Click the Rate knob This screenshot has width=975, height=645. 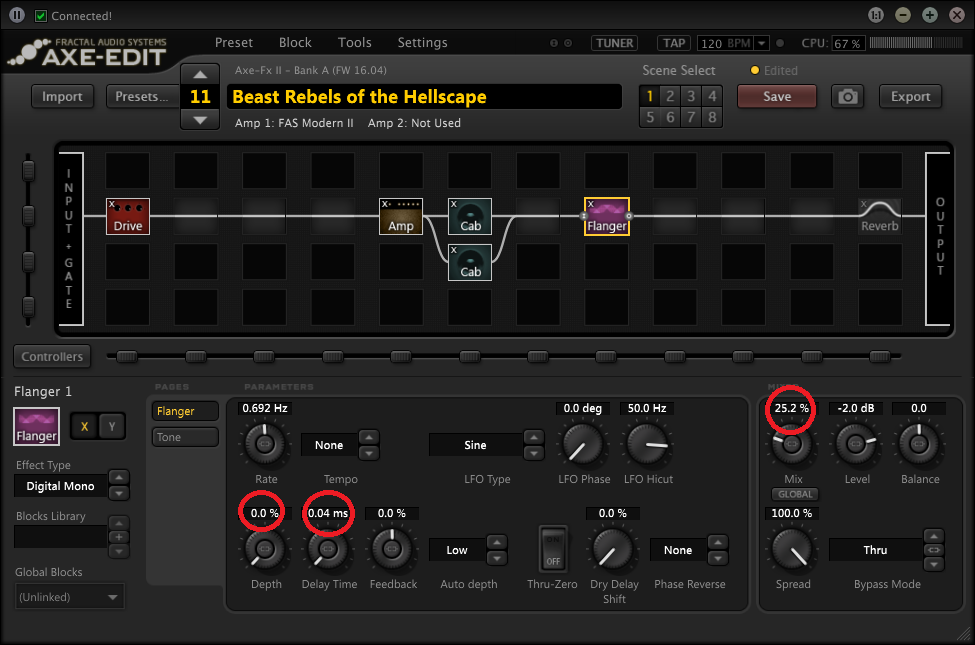264,444
